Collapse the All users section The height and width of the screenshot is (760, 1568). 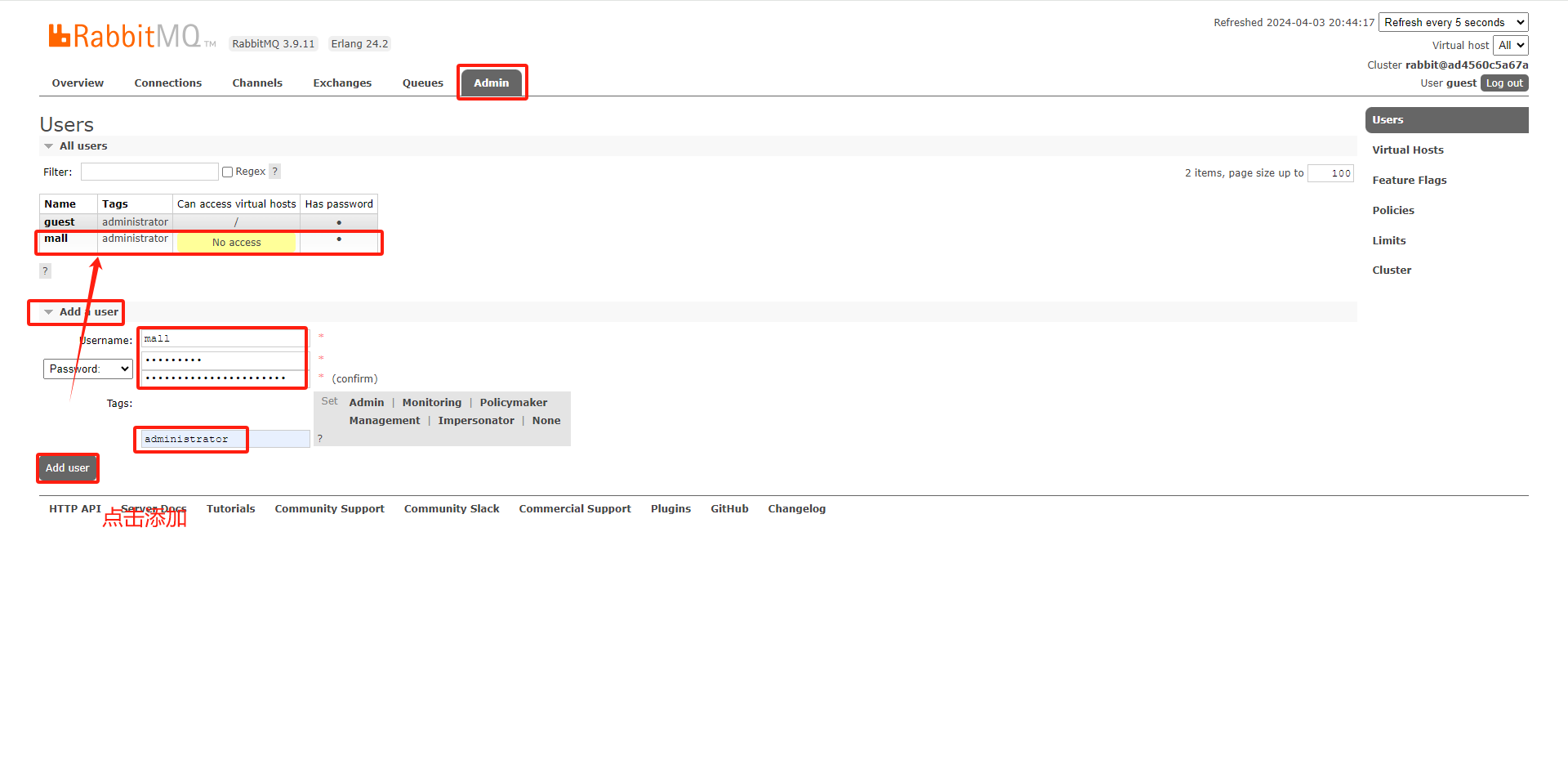(76, 146)
